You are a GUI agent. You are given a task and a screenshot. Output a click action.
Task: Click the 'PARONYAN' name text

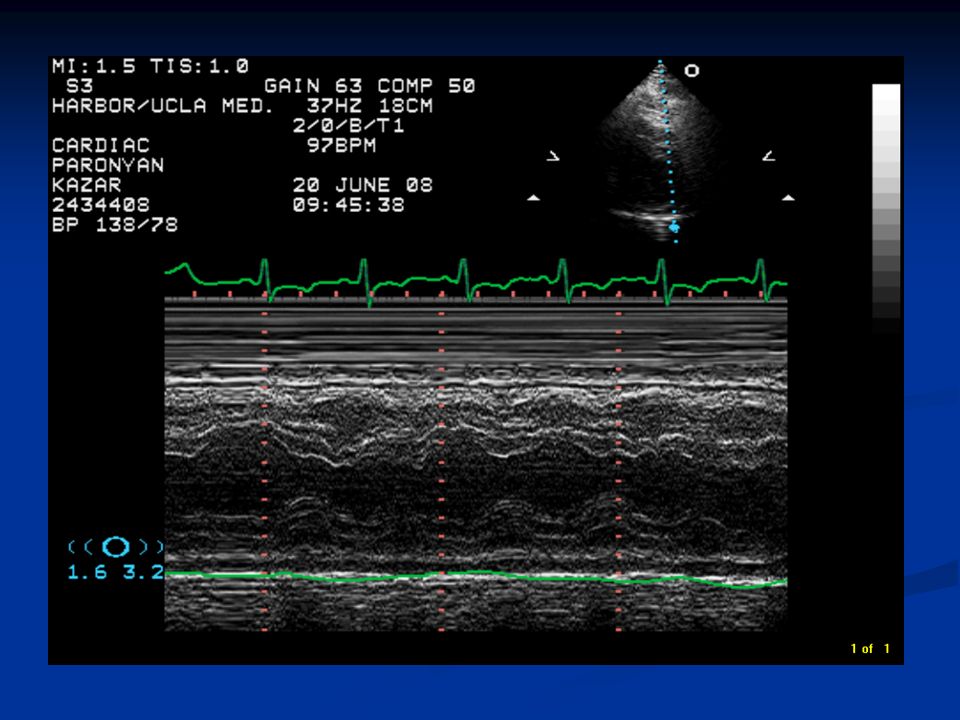pyautogui.click(x=108, y=165)
